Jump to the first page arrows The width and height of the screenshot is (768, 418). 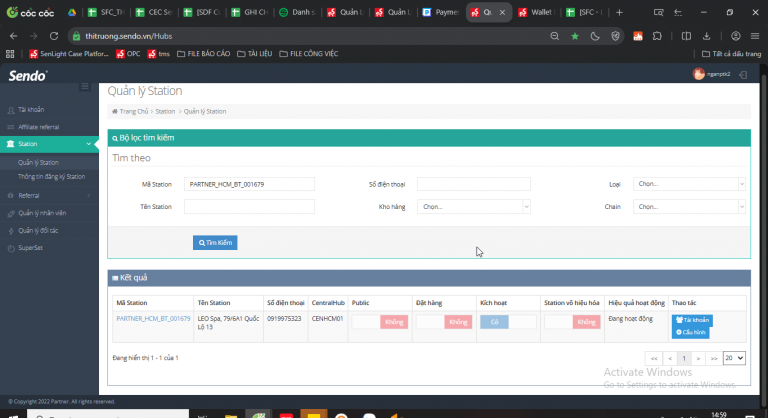click(x=654, y=358)
